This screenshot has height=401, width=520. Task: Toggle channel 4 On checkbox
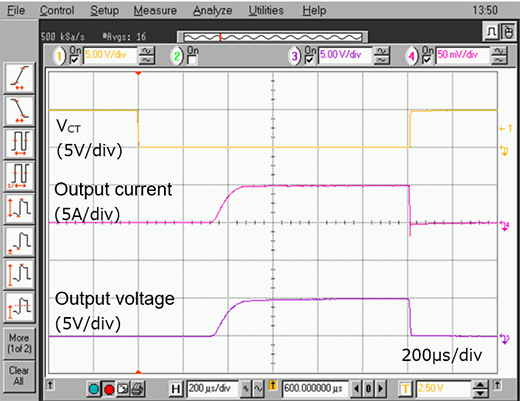point(427,59)
